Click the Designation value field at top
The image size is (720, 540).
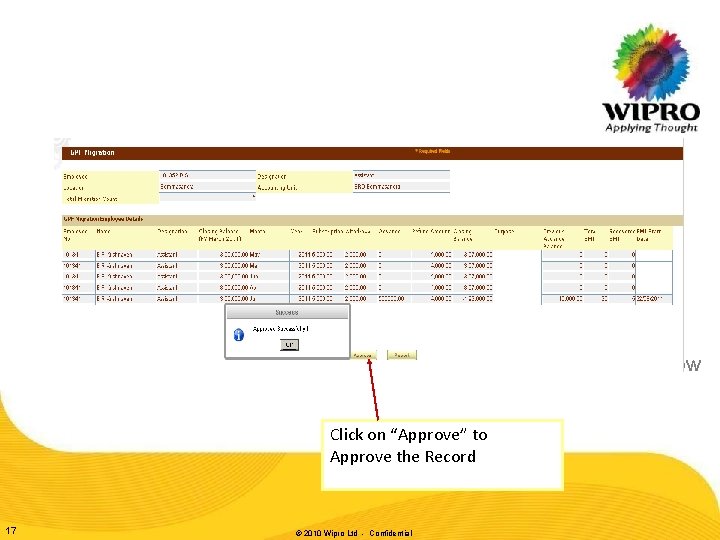pos(401,175)
